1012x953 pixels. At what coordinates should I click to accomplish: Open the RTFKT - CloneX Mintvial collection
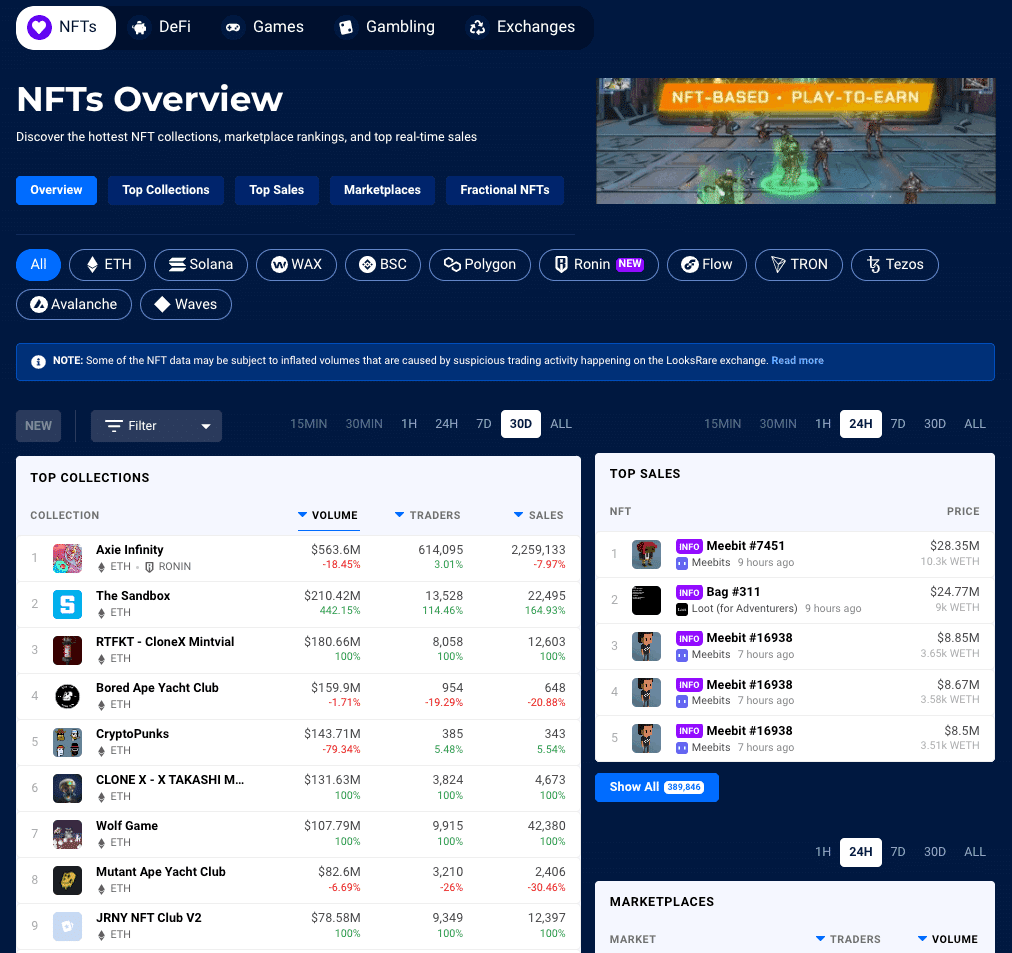pyautogui.click(x=165, y=642)
